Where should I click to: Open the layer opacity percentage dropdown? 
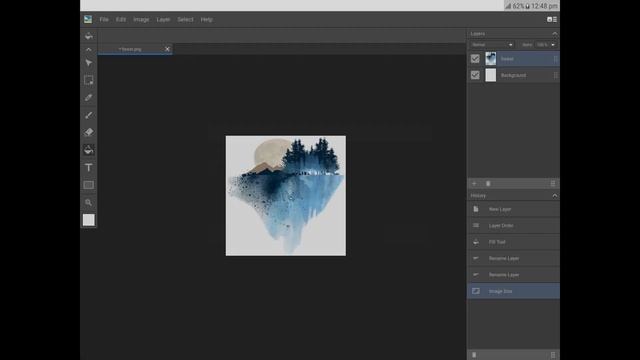coord(546,44)
